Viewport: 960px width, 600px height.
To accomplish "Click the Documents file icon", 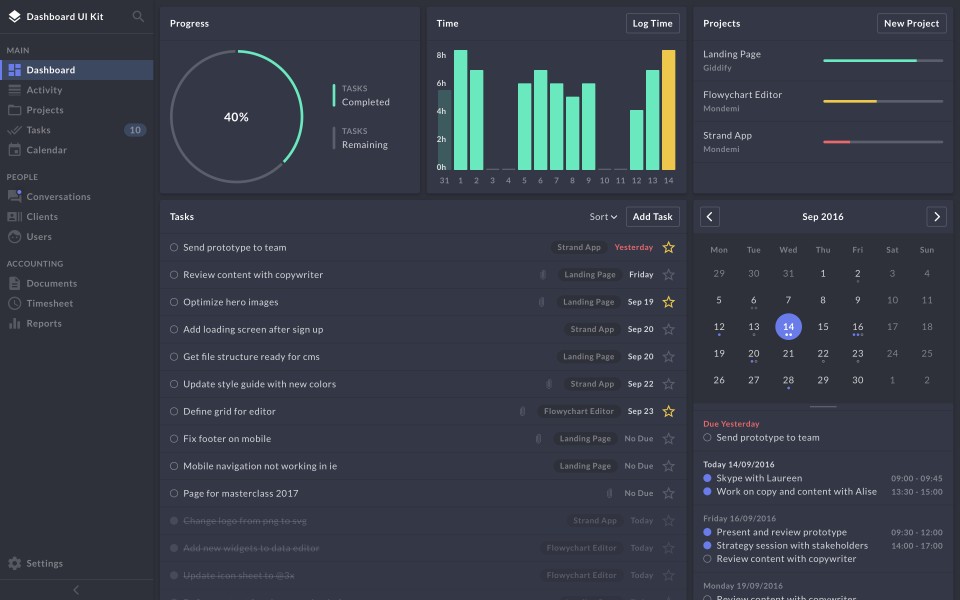I will click(15, 283).
